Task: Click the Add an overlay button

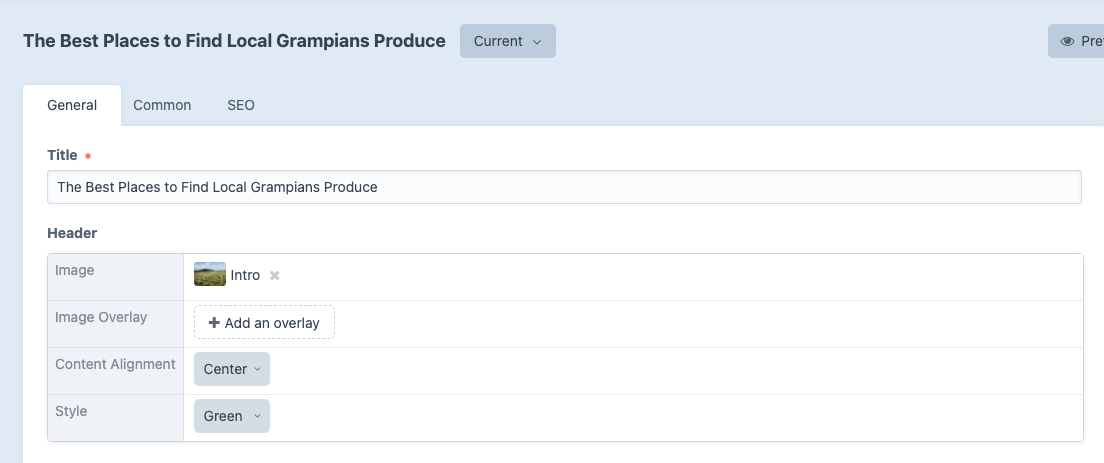Action: tap(264, 322)
